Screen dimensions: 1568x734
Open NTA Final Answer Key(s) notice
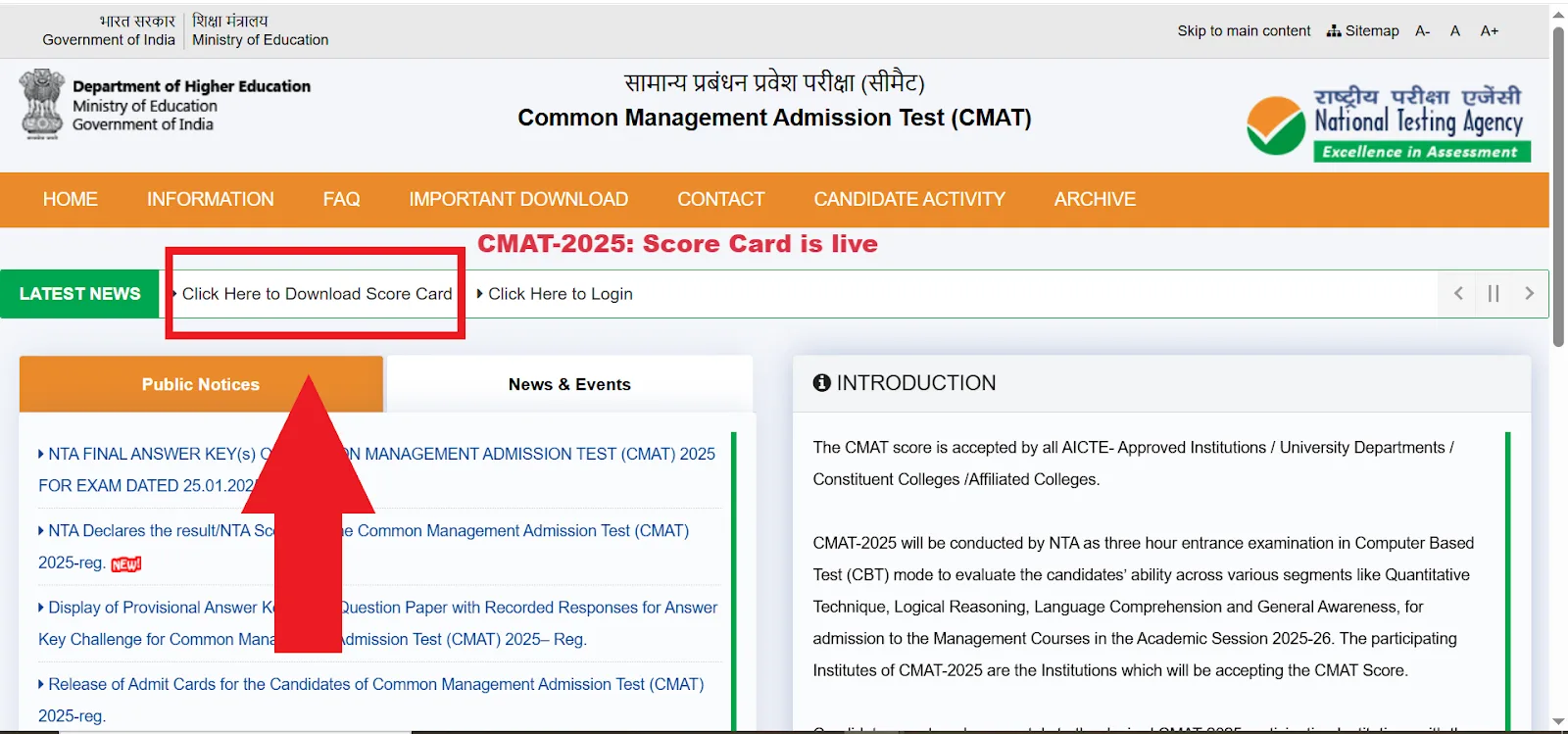point(377,469)
